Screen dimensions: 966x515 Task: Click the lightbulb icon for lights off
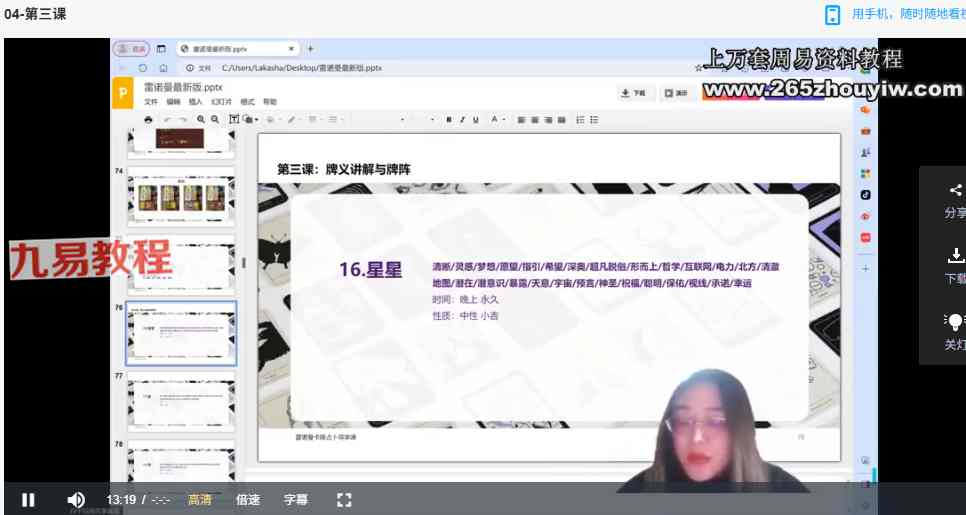point(955,322)
